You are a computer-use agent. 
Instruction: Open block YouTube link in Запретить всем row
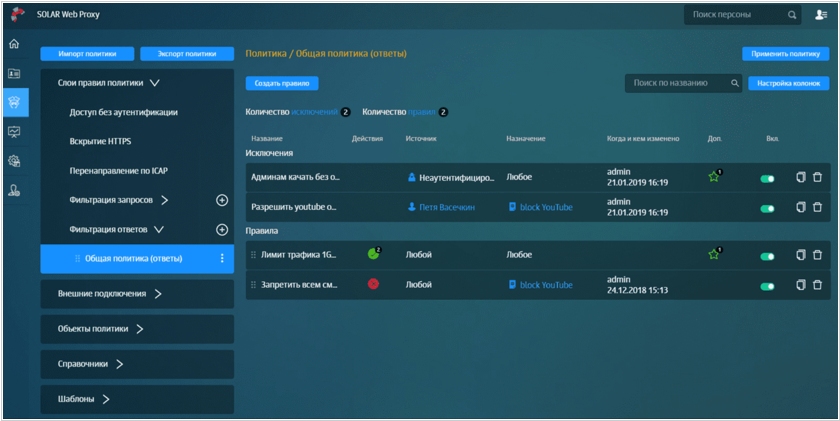(546, 285)
